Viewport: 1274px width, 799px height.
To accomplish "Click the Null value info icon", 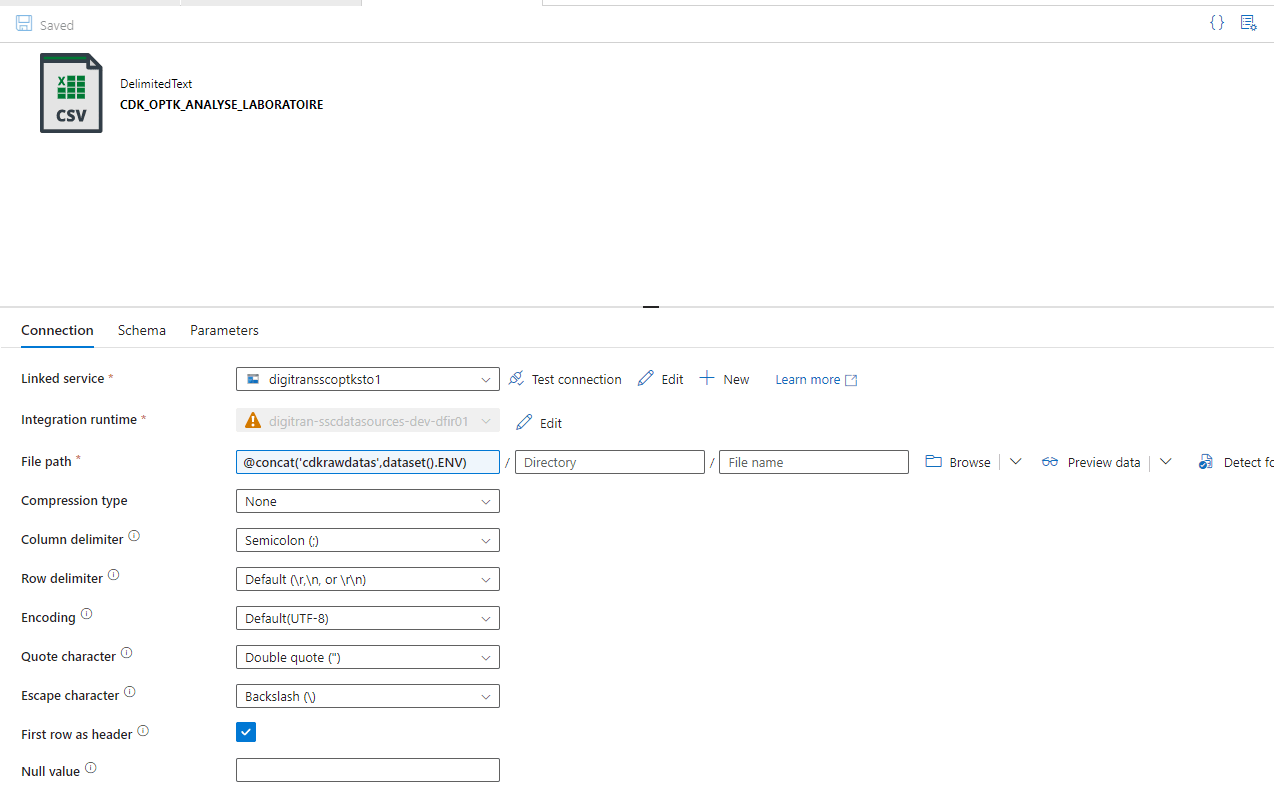I will coord(91,769).
